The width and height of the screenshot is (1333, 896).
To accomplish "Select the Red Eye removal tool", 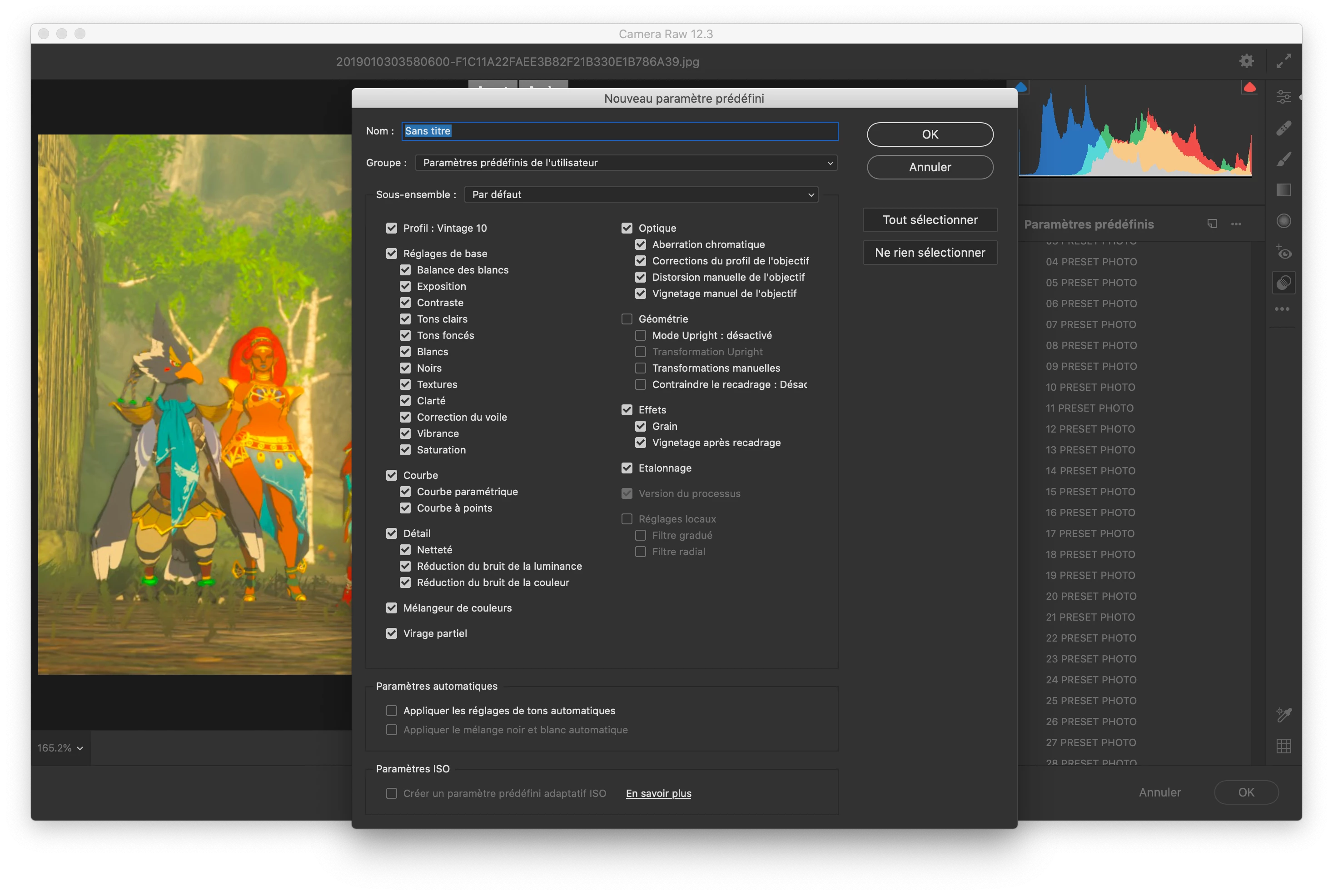I will click(1283, 252).
